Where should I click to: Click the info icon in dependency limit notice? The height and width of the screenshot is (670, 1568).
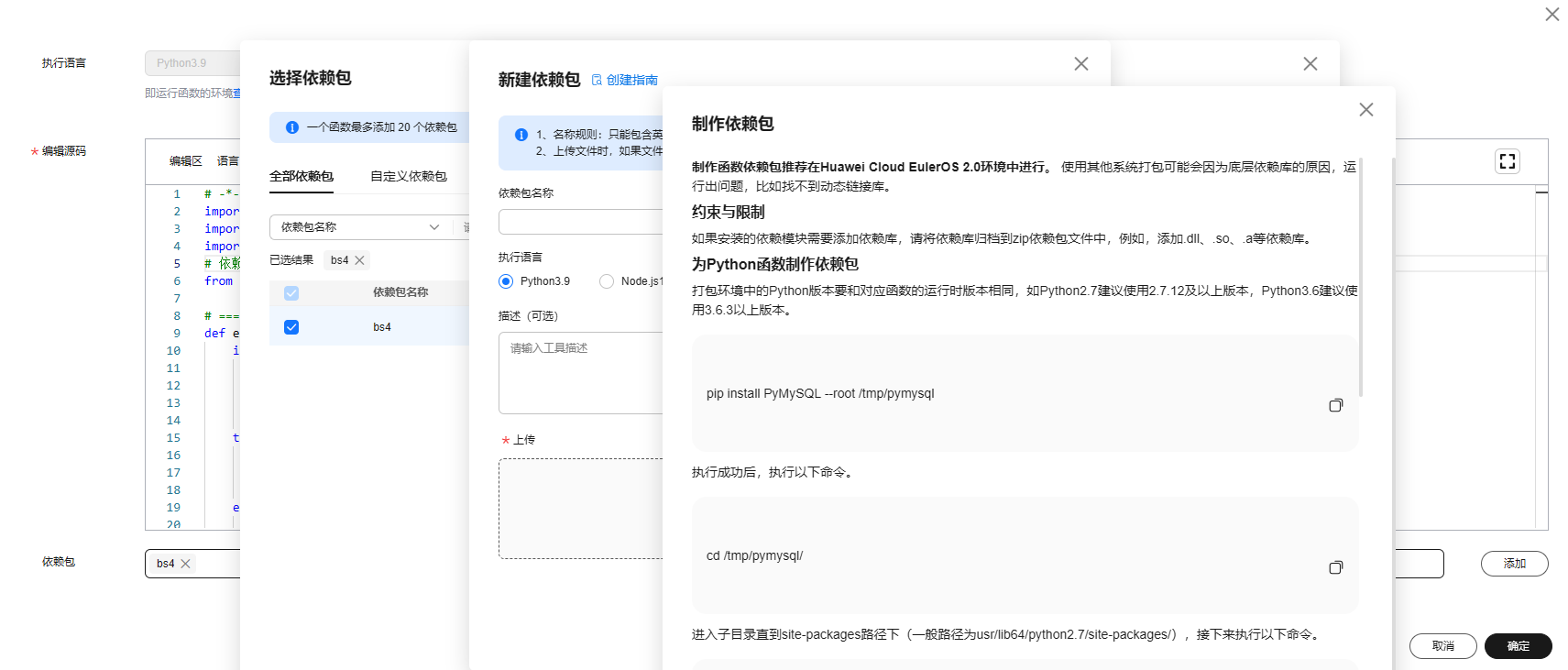(x=292, y=127)
